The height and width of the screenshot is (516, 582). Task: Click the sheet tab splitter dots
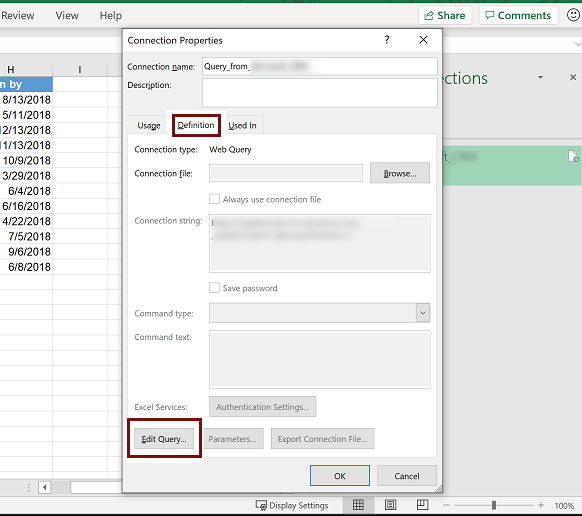point(29,487)
